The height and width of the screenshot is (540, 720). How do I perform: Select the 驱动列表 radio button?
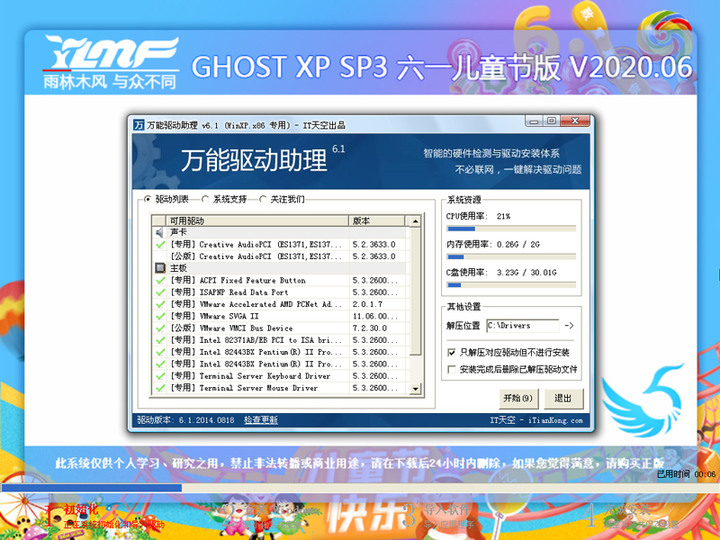coord(147,199)
